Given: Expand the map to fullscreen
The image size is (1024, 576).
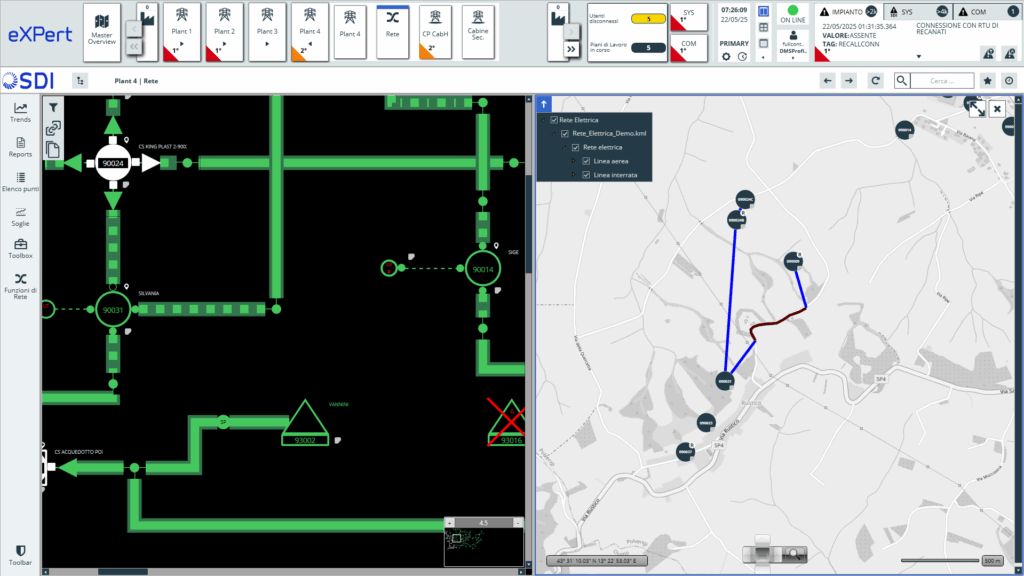Looking at the screenshot, I should click(975, 108).
